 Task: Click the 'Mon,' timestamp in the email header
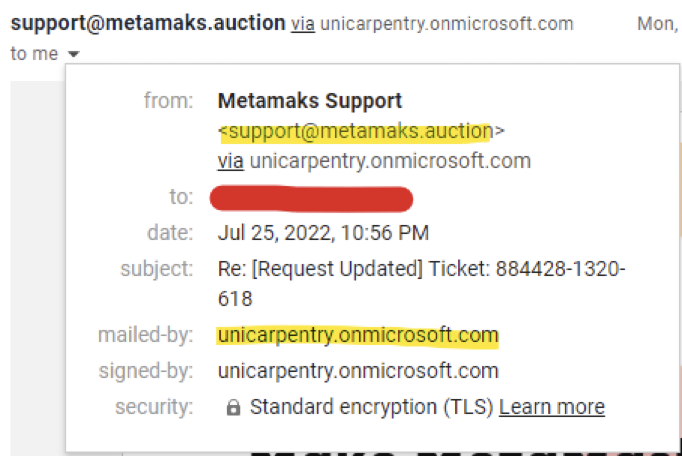click(x=658, y=23)
